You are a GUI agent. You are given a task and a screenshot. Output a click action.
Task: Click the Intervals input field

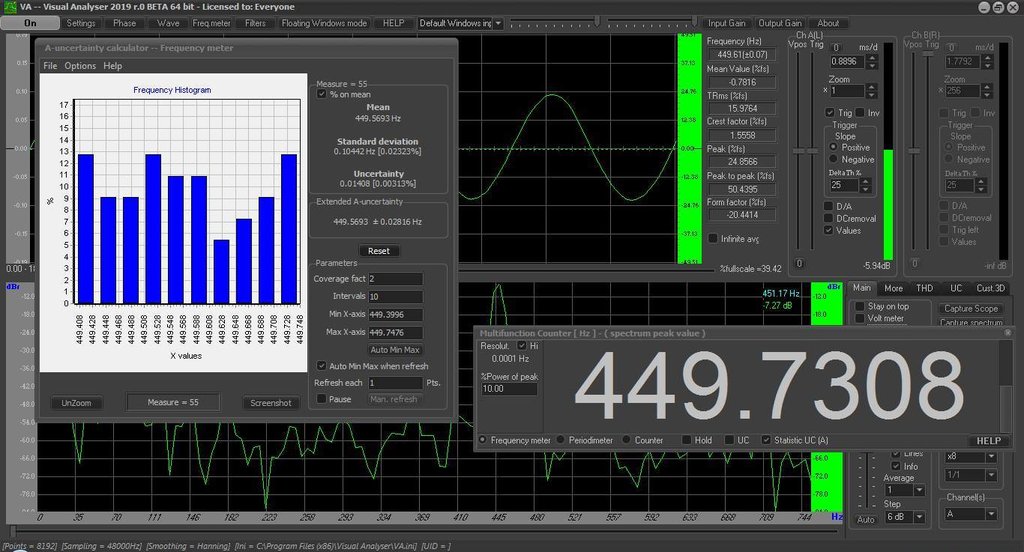(396, 297)
